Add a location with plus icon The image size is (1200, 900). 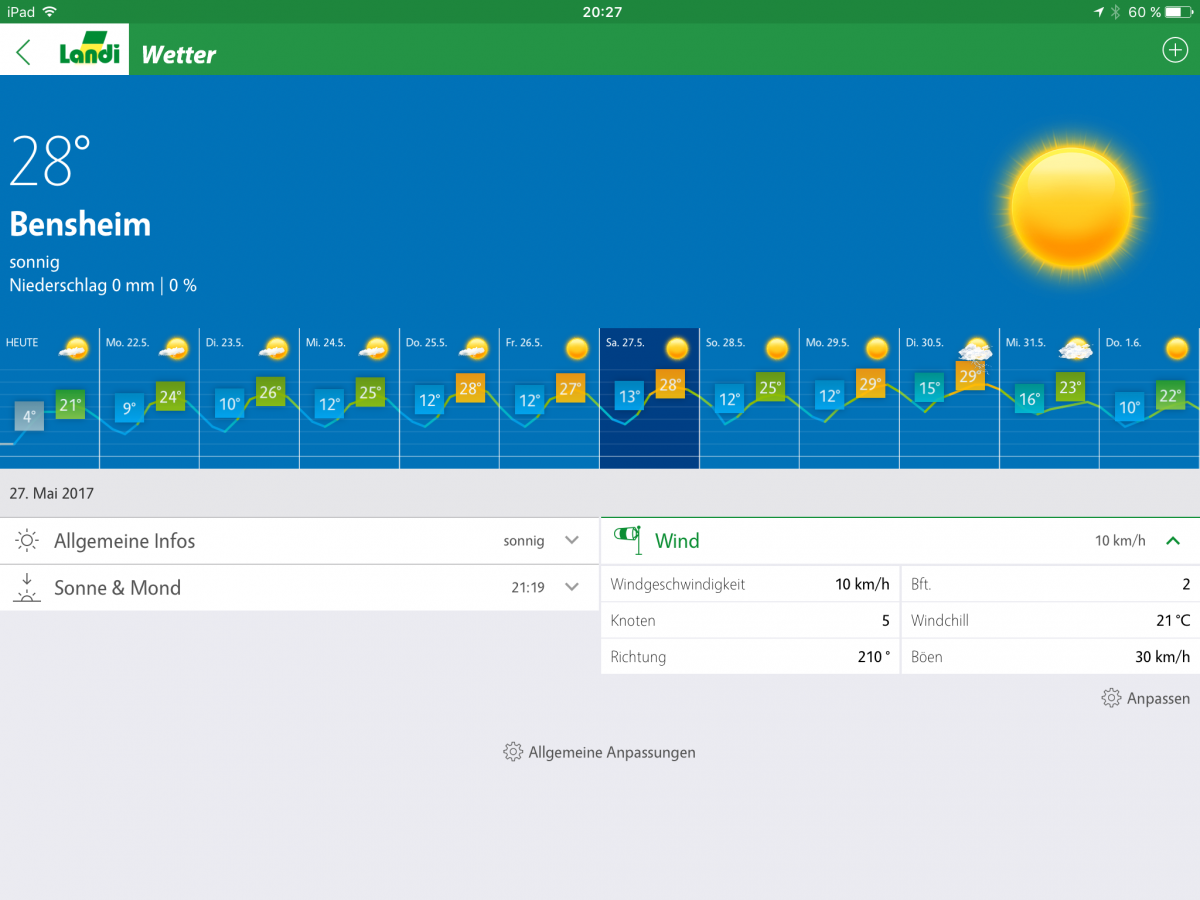coord(1174,50)
